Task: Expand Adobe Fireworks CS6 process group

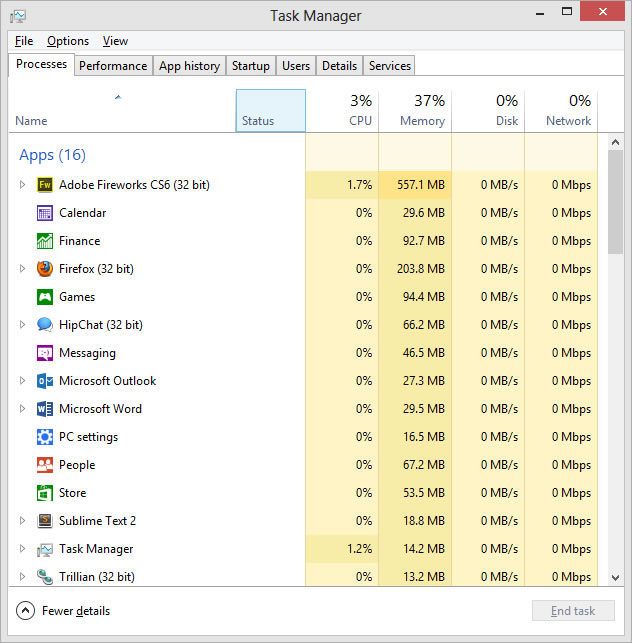Action: click(x=23, y=185)
